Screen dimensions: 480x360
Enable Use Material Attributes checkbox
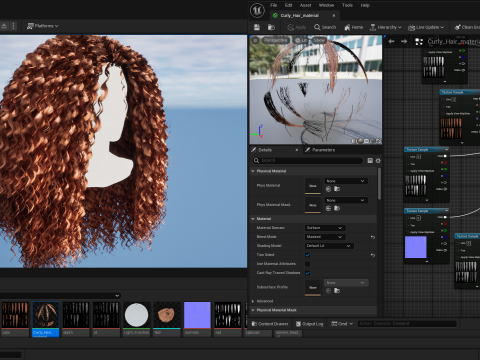[x=308, y=264]
